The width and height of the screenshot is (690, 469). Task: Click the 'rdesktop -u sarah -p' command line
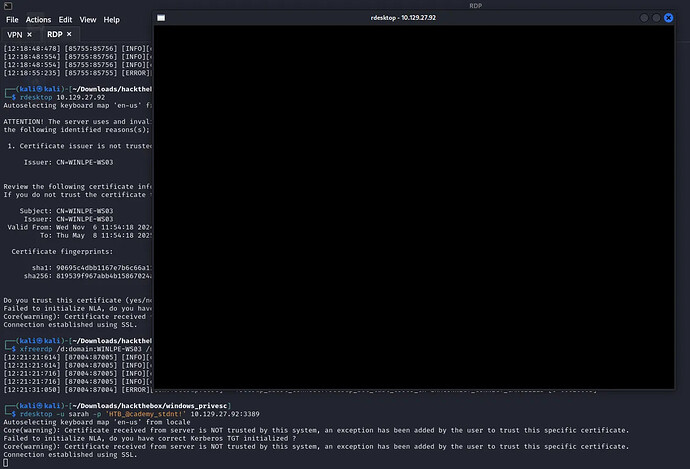[x=139, y=414]
